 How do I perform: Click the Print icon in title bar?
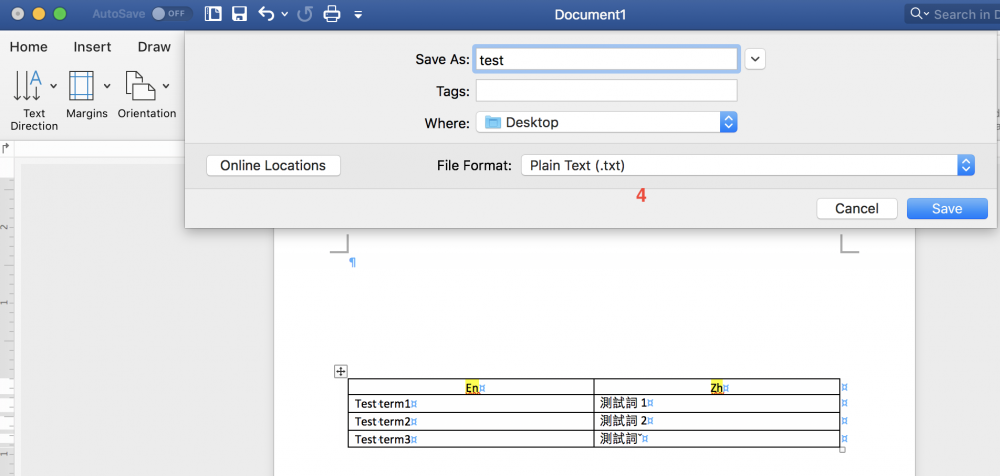pyautogui.click(x=332, y=14)
